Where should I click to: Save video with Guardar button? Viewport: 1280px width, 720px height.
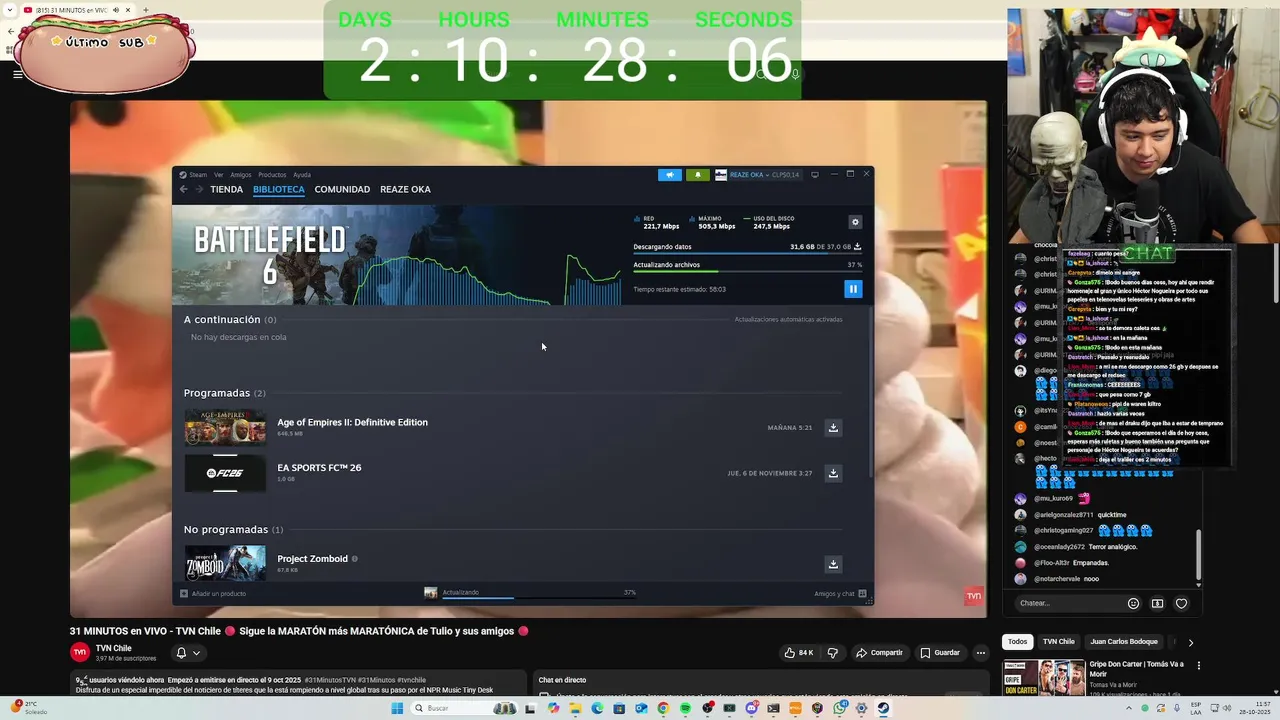pos(940,653)
